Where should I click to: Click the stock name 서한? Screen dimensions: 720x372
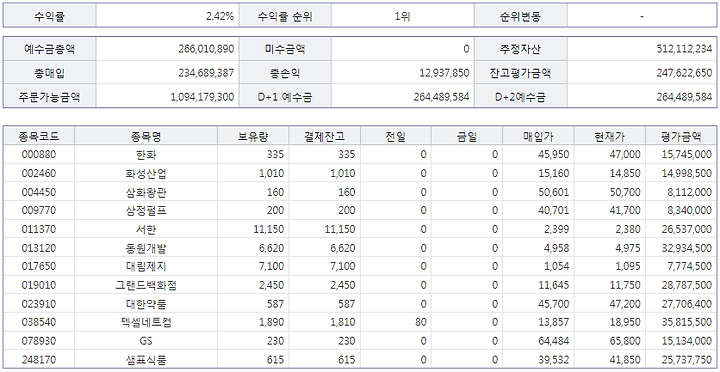[146, 229]
